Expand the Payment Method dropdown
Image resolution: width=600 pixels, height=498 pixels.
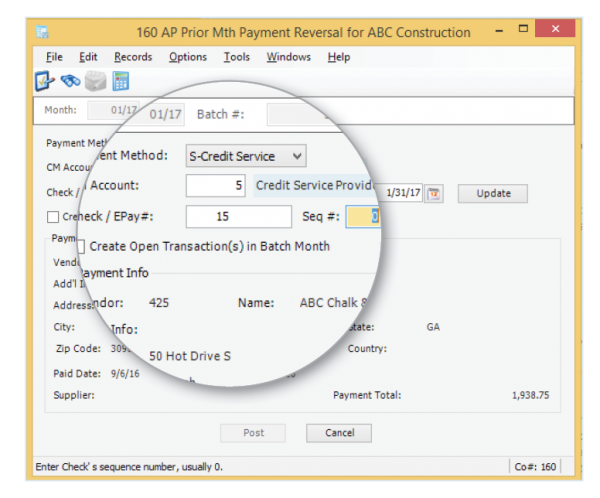click(297, 156)
